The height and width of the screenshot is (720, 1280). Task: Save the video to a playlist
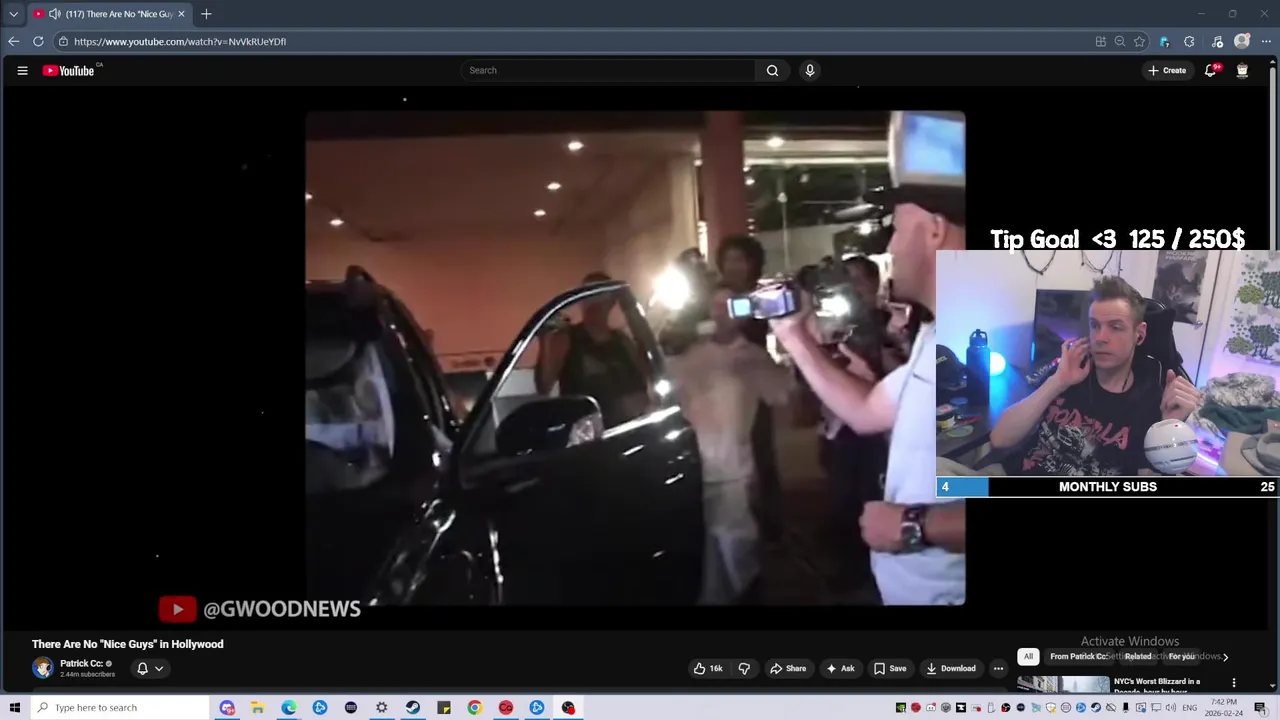tap(889, 668)
